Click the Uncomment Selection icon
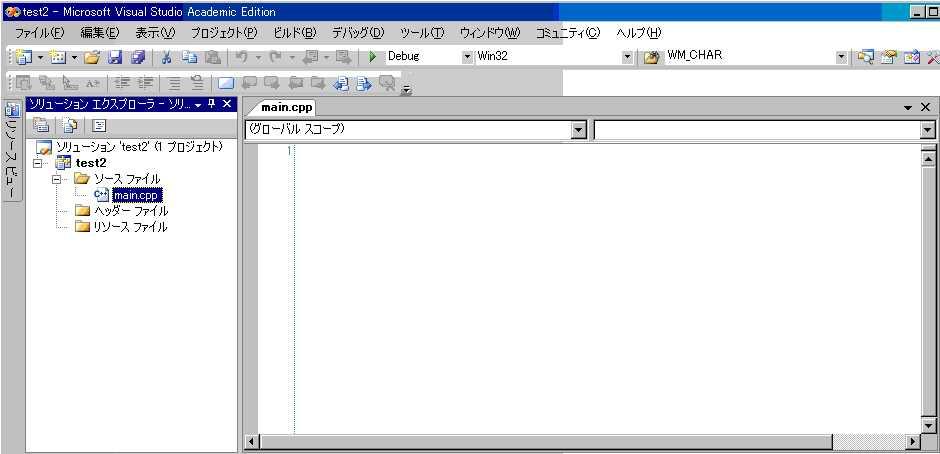Viewport: 940px width, 454px height. click(197, 83)
